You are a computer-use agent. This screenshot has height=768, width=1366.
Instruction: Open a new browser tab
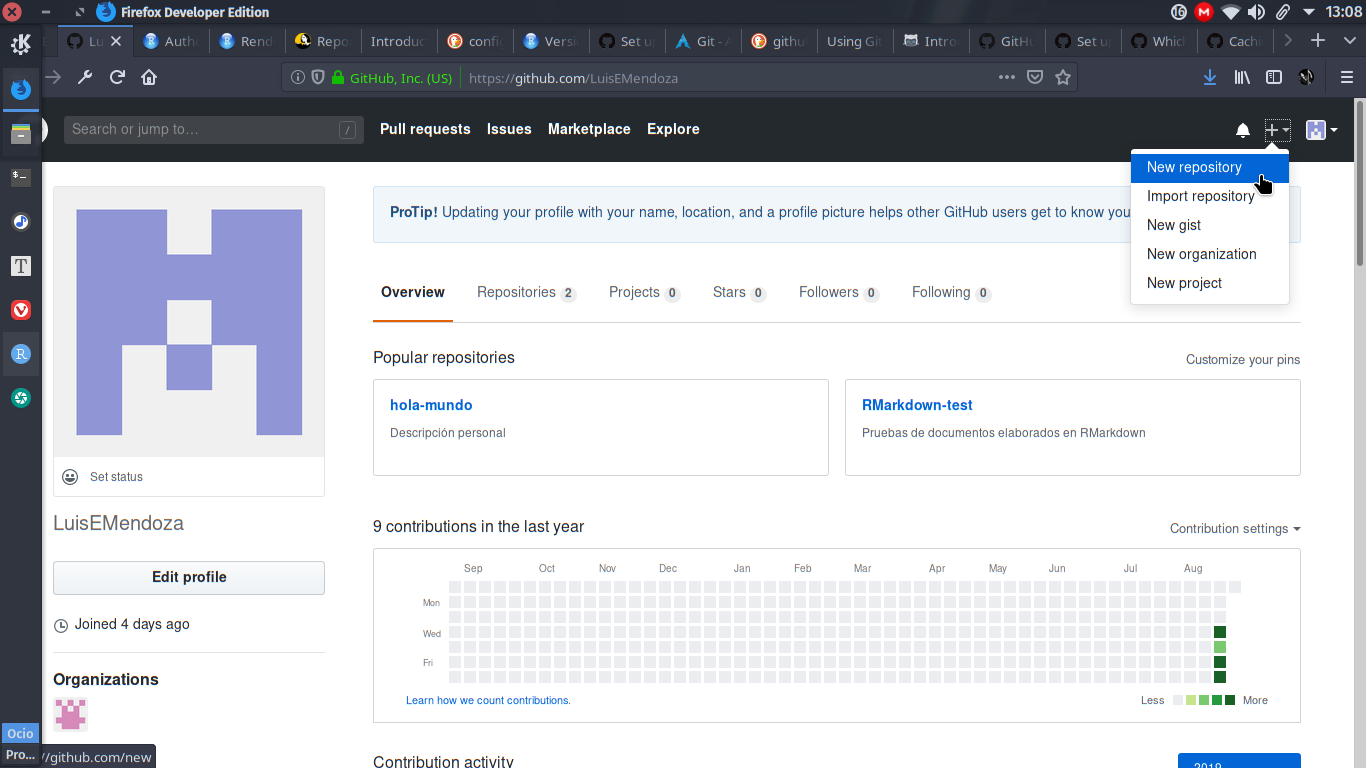(x=1319, y=41)
